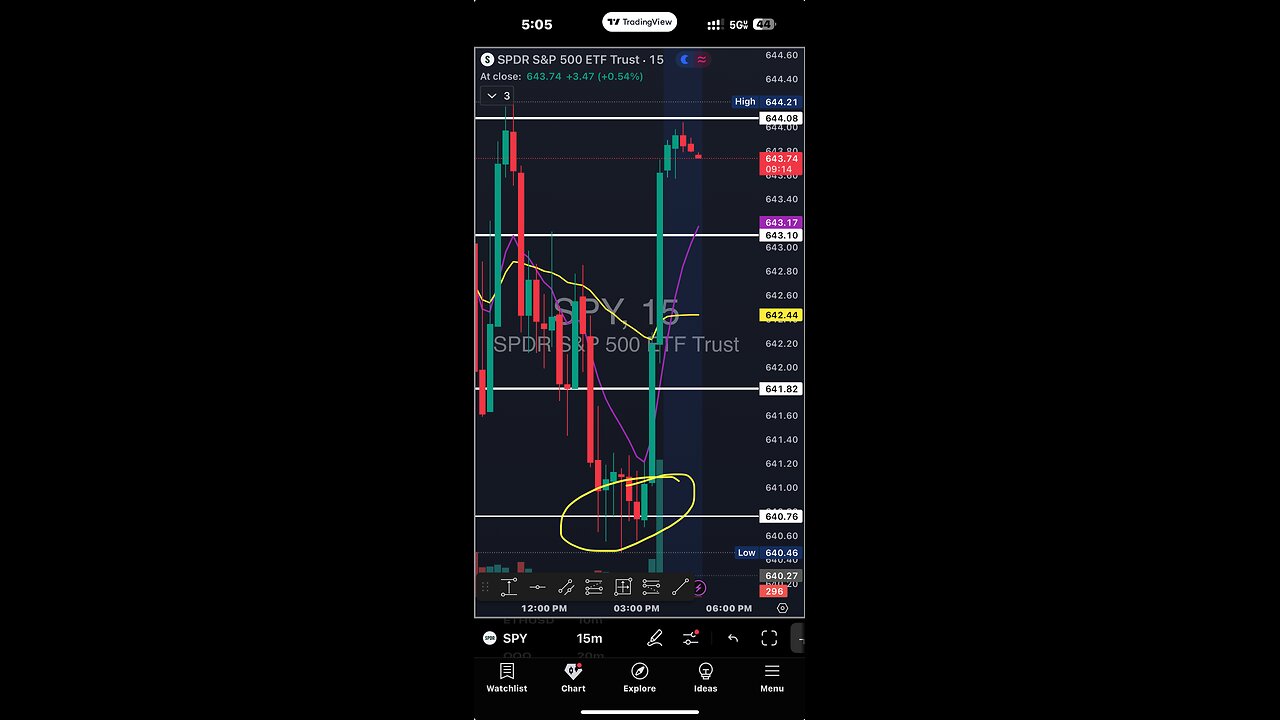The image size is (1280, 720).
Task: Open the SPY symbol search selector
Action: coord(506,638)
